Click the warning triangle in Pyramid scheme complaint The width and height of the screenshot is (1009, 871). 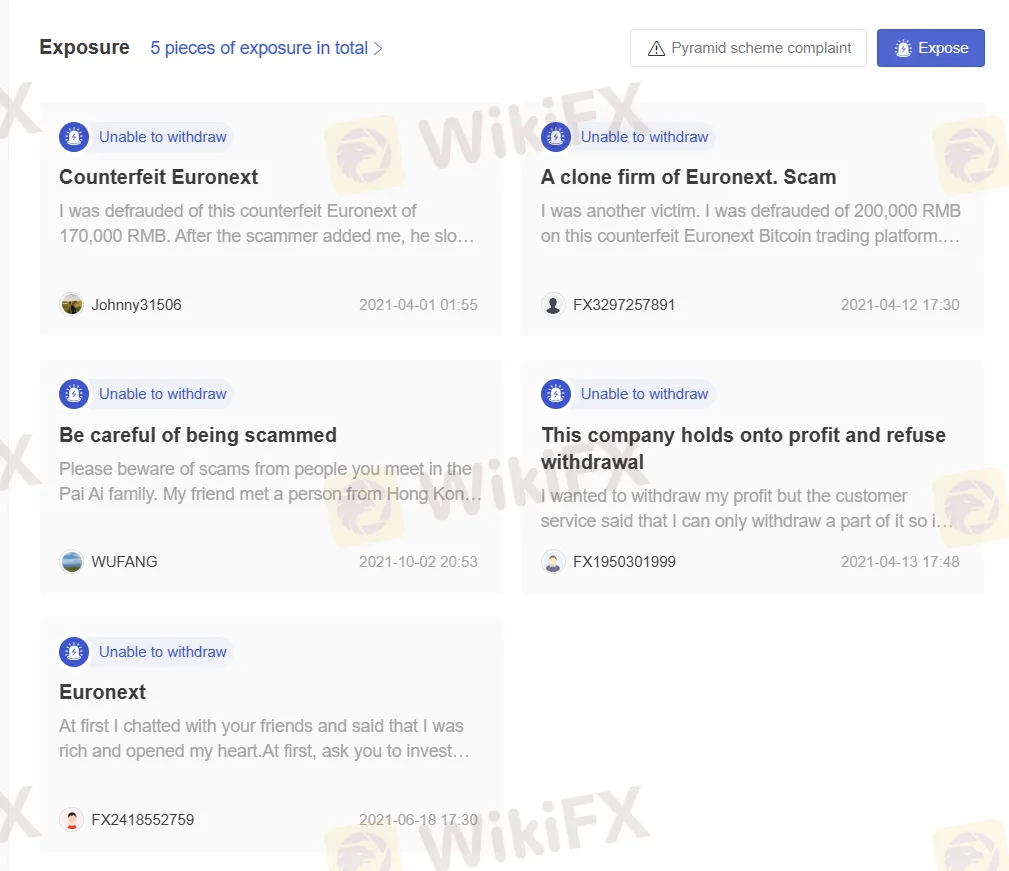(x=656, y=48)
